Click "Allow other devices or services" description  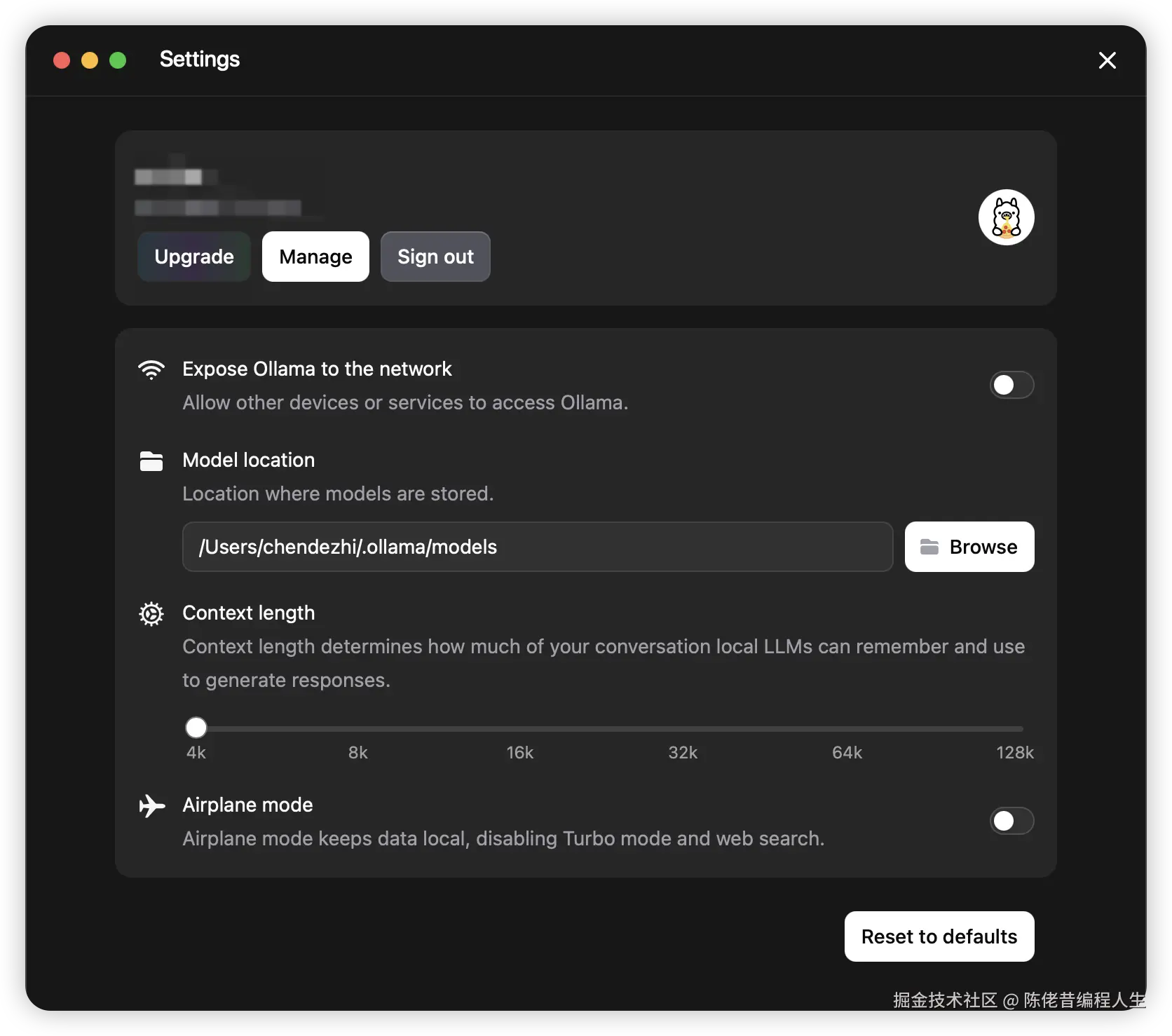point(405,402)
